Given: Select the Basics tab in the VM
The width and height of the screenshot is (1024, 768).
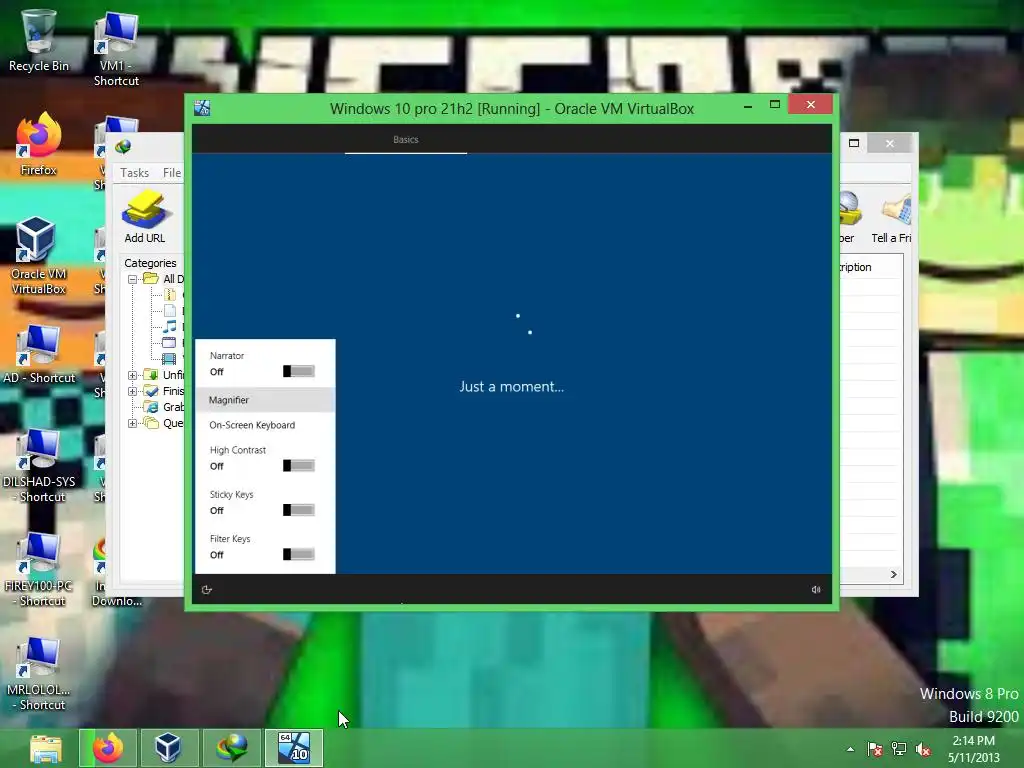Looking at the screenshot, I should (406, 140).
